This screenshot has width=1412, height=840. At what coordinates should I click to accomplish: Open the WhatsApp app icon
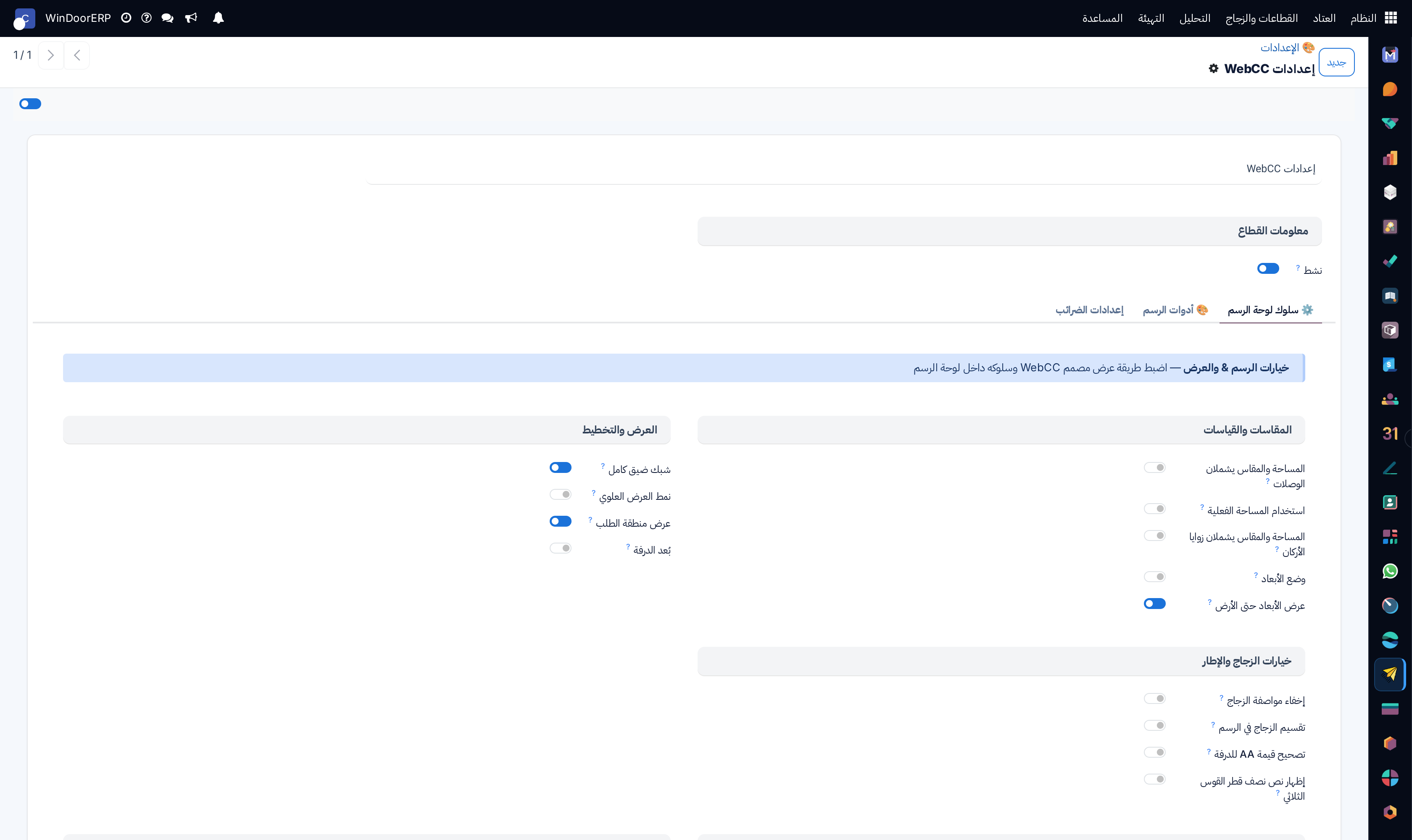coord(1390,571)
